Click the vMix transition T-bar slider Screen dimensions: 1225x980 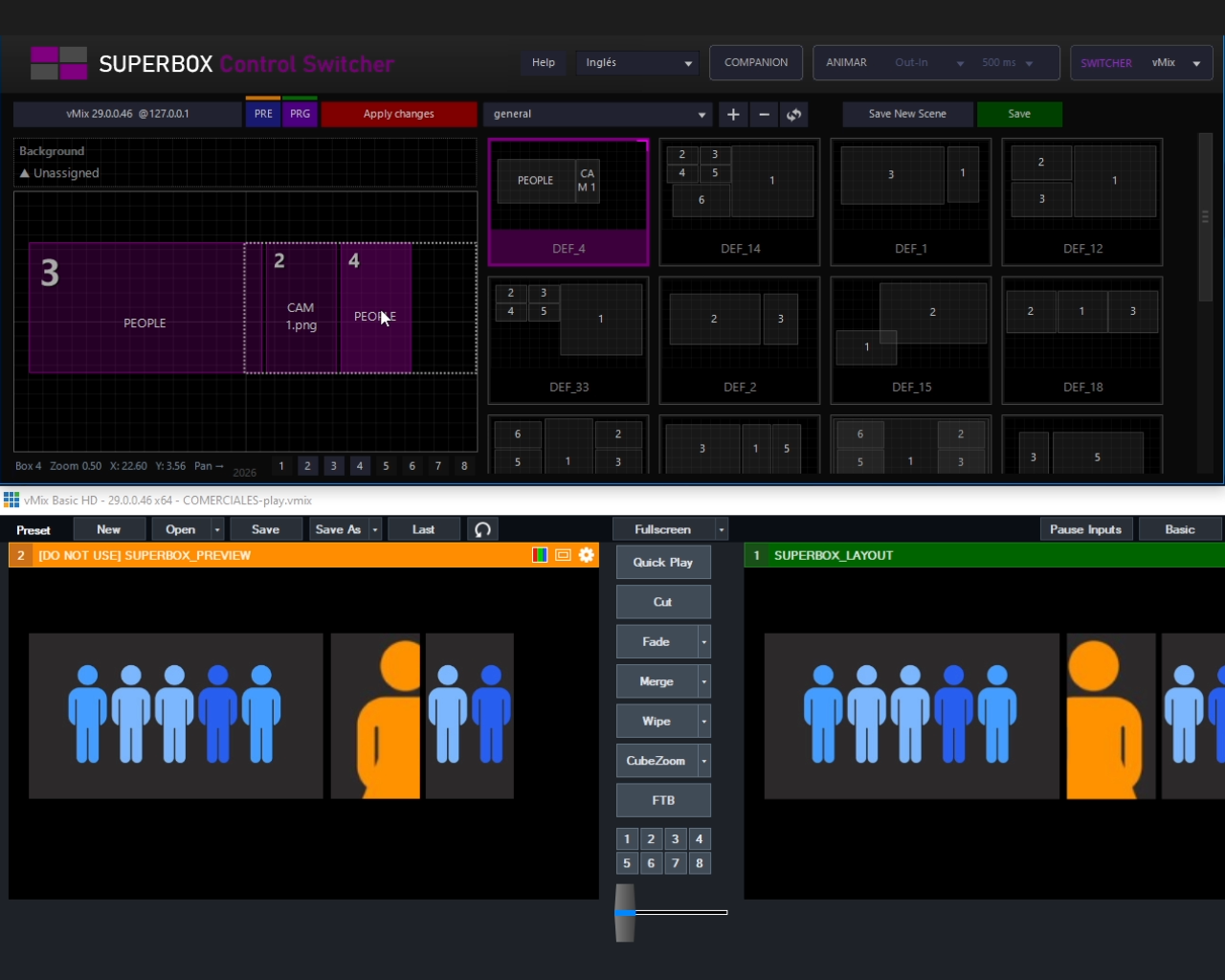pyautogui.click(x=625, y=913)
